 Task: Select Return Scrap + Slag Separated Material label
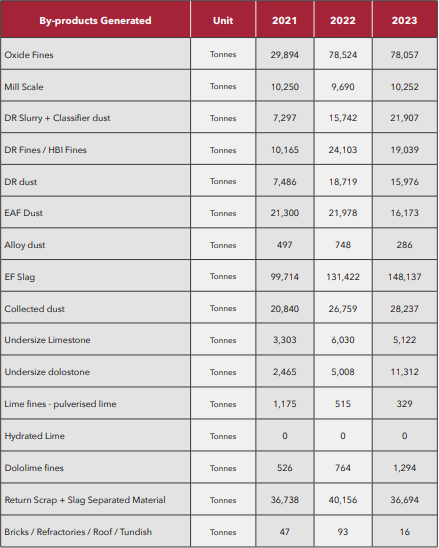[85, 500]
